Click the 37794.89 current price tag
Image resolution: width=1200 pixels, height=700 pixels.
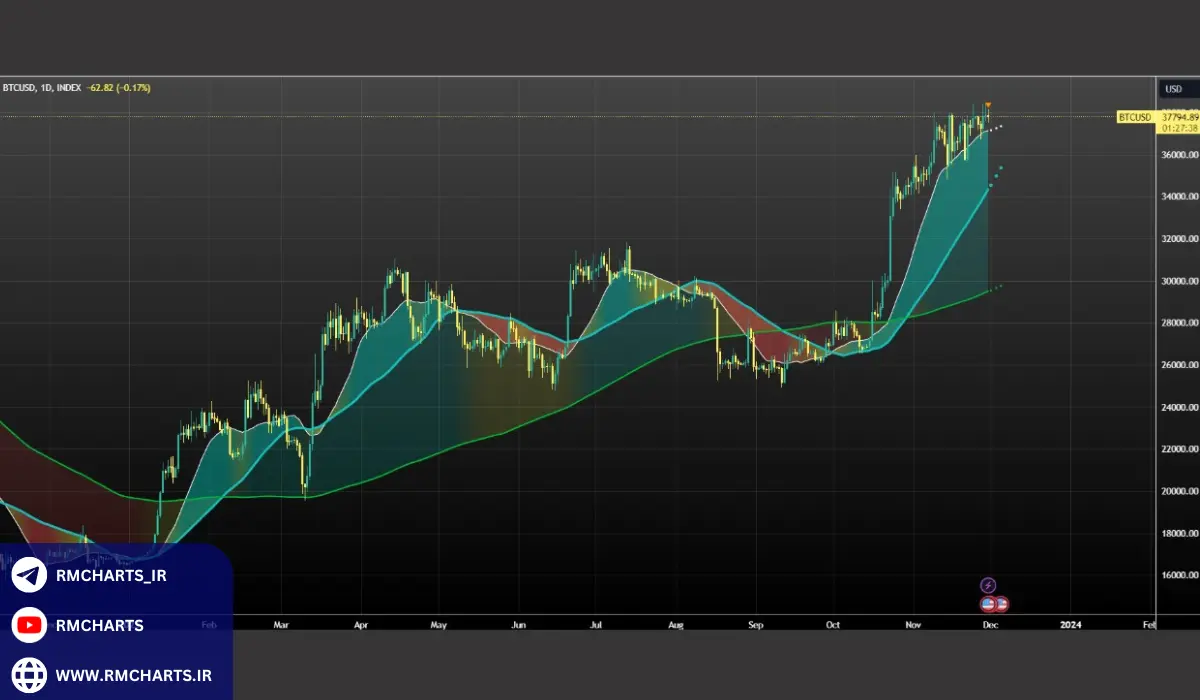point(1180,117)
